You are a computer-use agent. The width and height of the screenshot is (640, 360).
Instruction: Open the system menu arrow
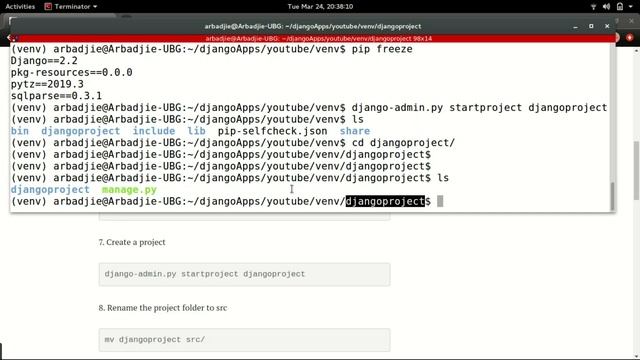coord(632,7)
